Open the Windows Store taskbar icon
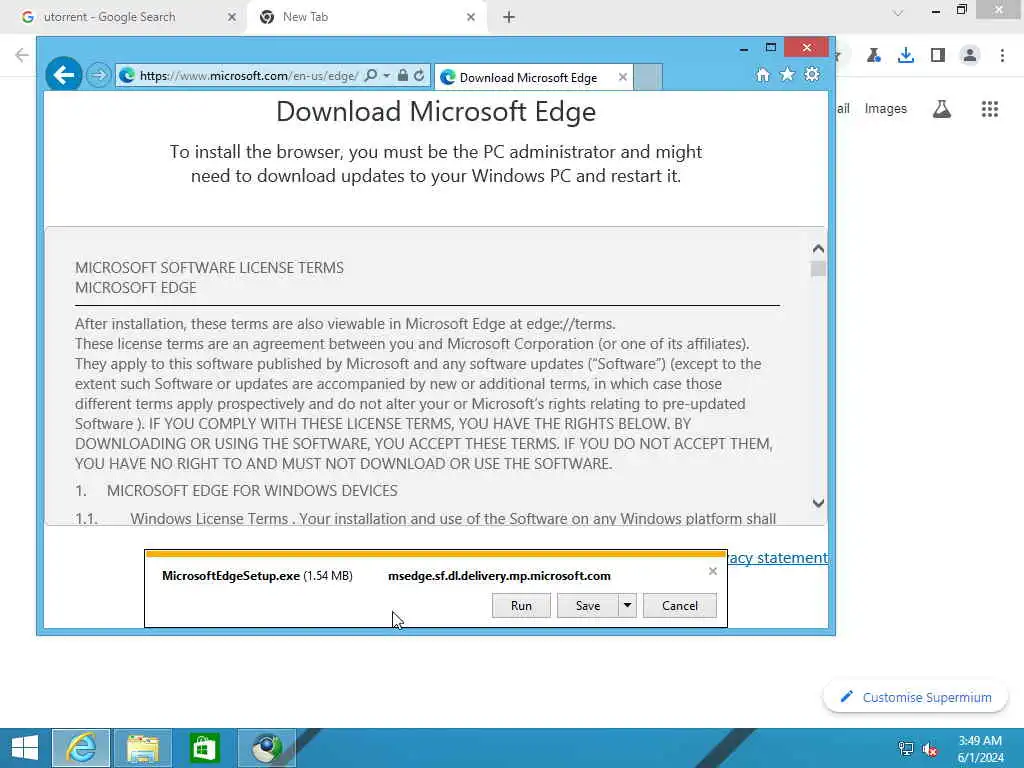This screenshot has width=1024, height=768. tap(204, 748)
